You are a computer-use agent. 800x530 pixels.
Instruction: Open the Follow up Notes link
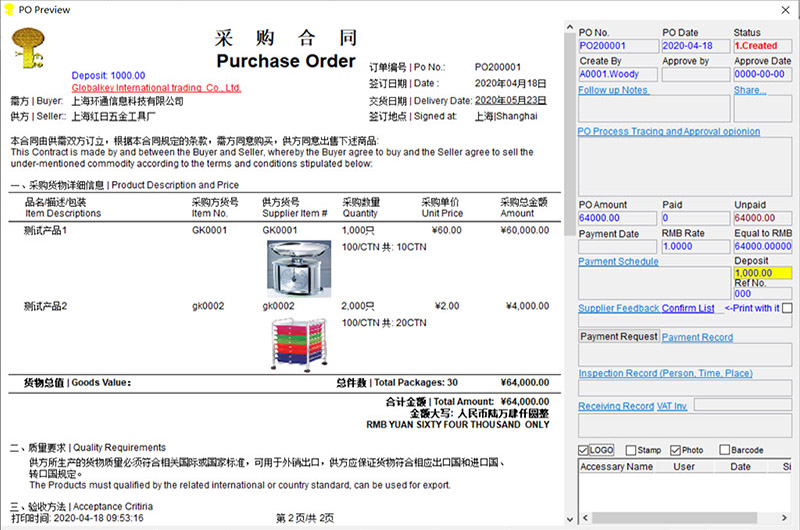(612, 90)
